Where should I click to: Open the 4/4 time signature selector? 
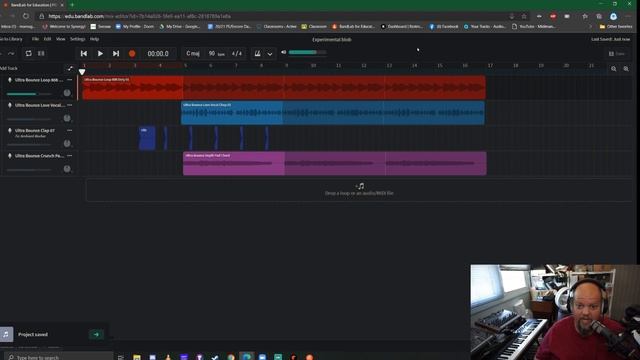(x=237, y=53)
